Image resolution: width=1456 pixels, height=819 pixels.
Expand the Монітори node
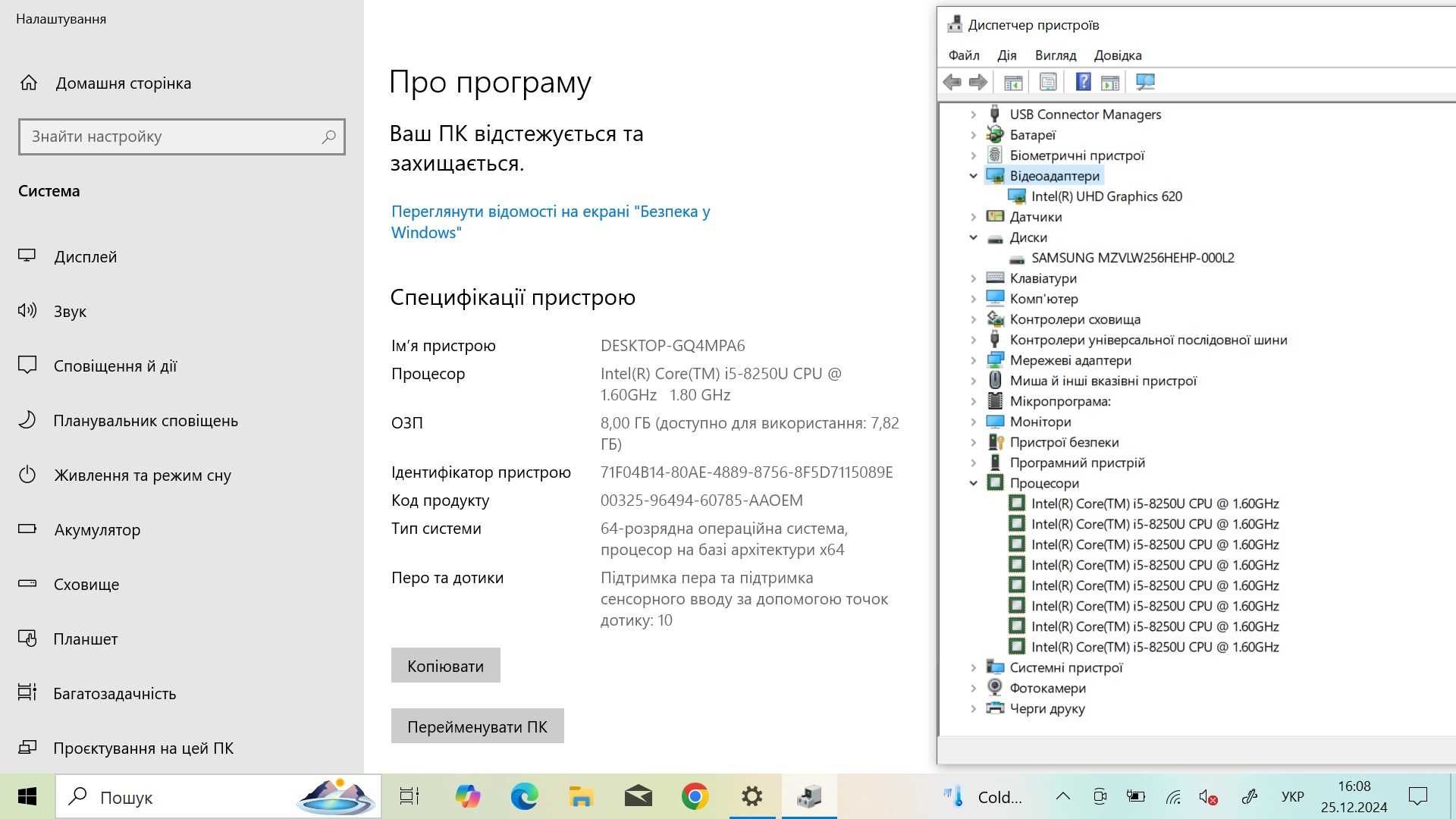click(x=974, y=422)
